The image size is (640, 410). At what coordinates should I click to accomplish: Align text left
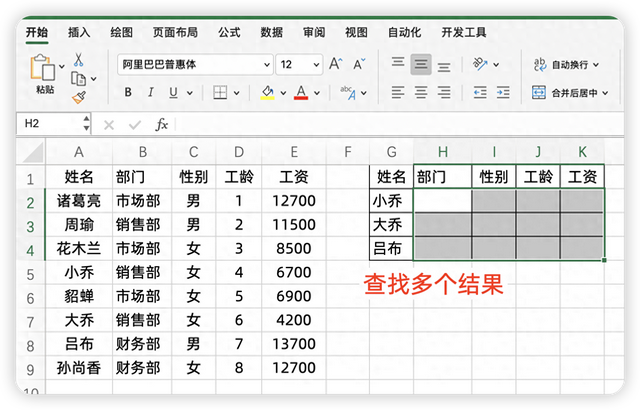[x=398, y=93]
